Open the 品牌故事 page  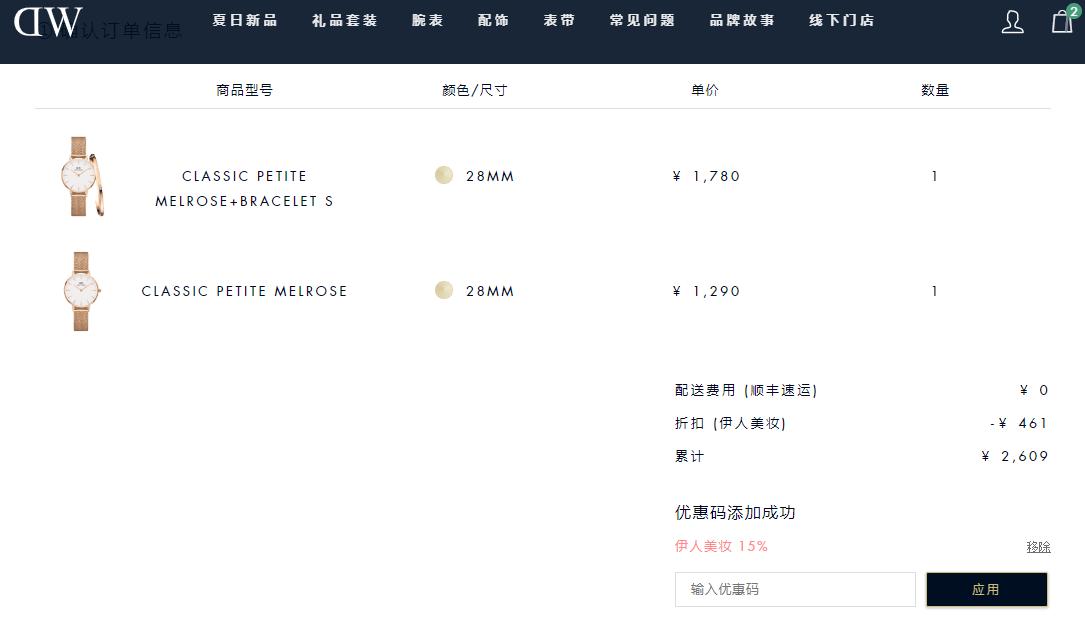[741, 20]
